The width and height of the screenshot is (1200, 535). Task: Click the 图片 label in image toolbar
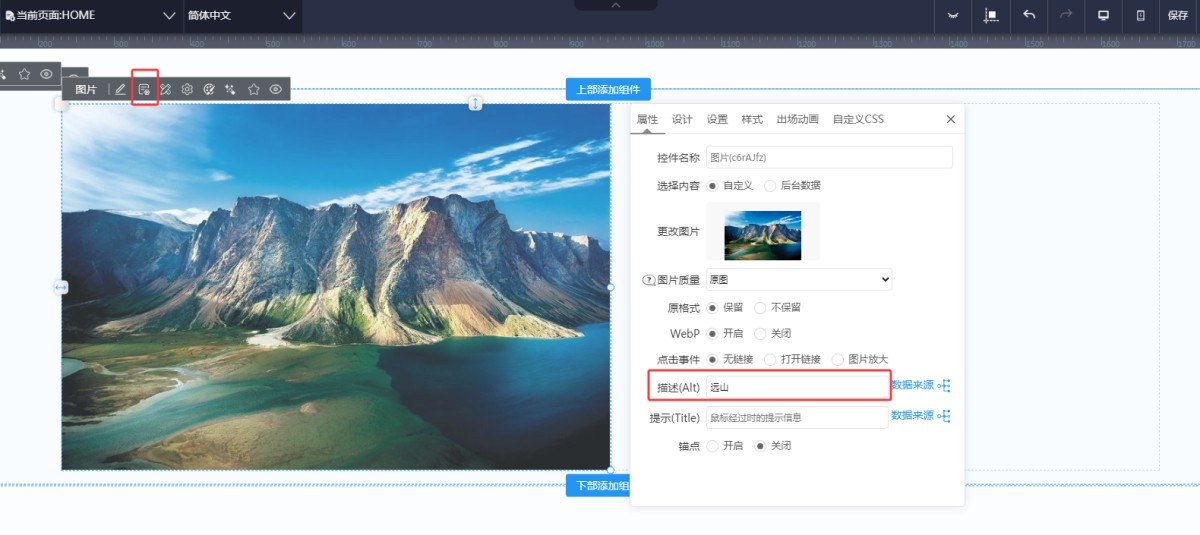tap(87, 89)
